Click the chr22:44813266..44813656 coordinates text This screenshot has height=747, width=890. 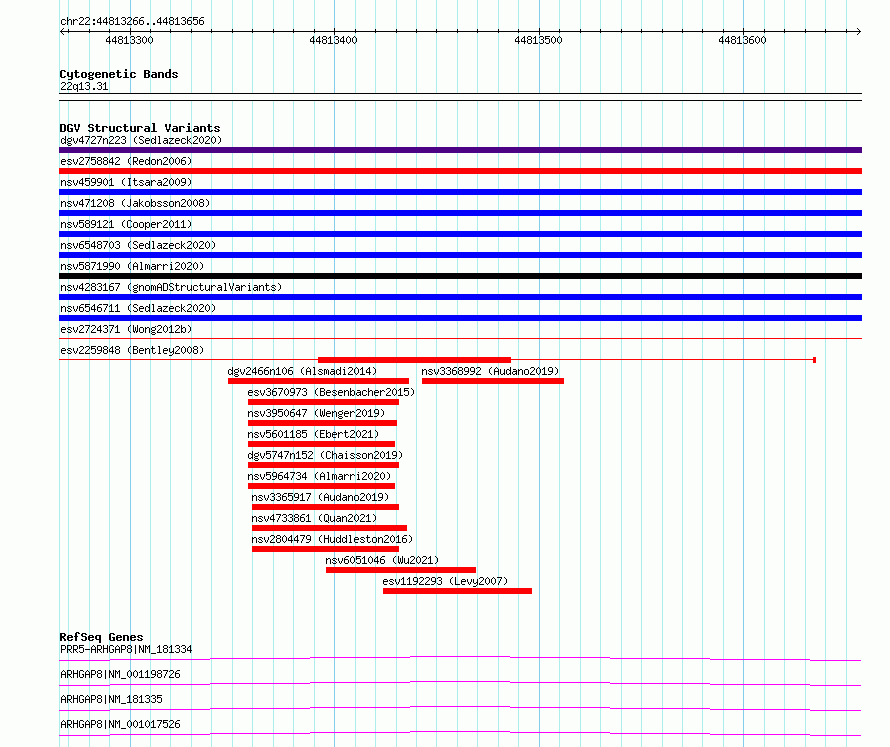coord(132,22)
